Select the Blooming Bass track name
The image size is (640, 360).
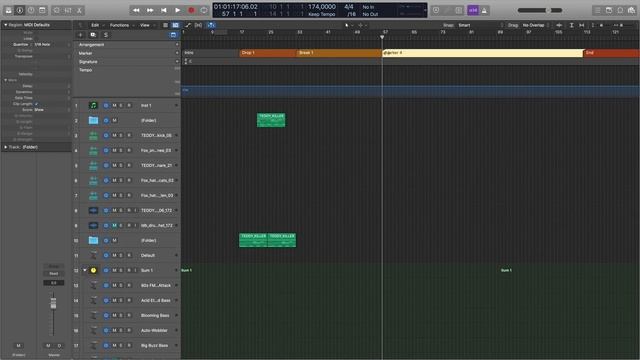[x=155, y=316]
